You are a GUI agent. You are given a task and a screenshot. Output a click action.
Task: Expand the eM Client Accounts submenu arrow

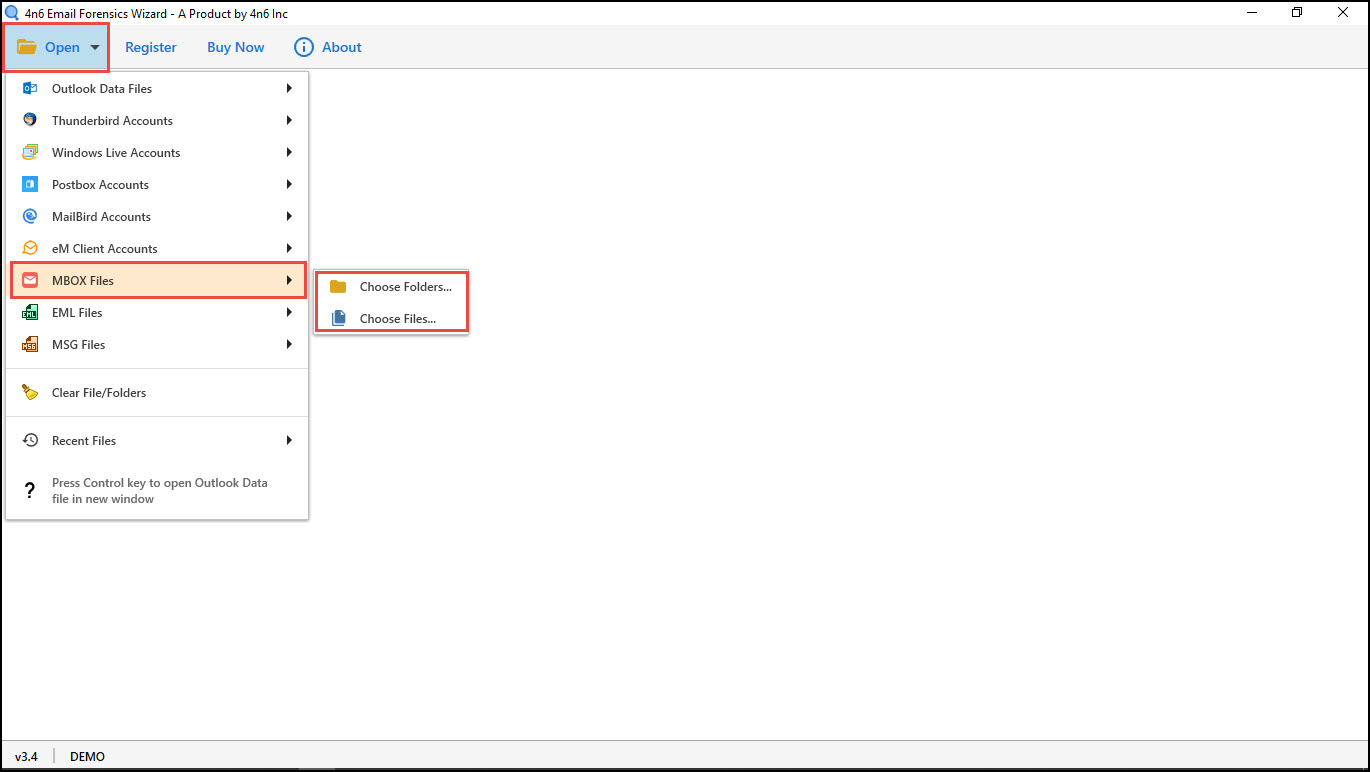289,248
